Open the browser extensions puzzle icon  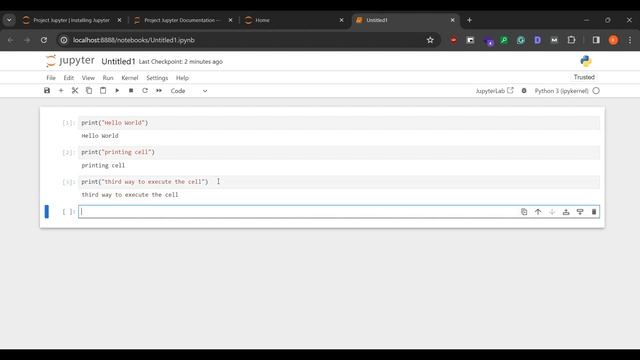[571, 40]
